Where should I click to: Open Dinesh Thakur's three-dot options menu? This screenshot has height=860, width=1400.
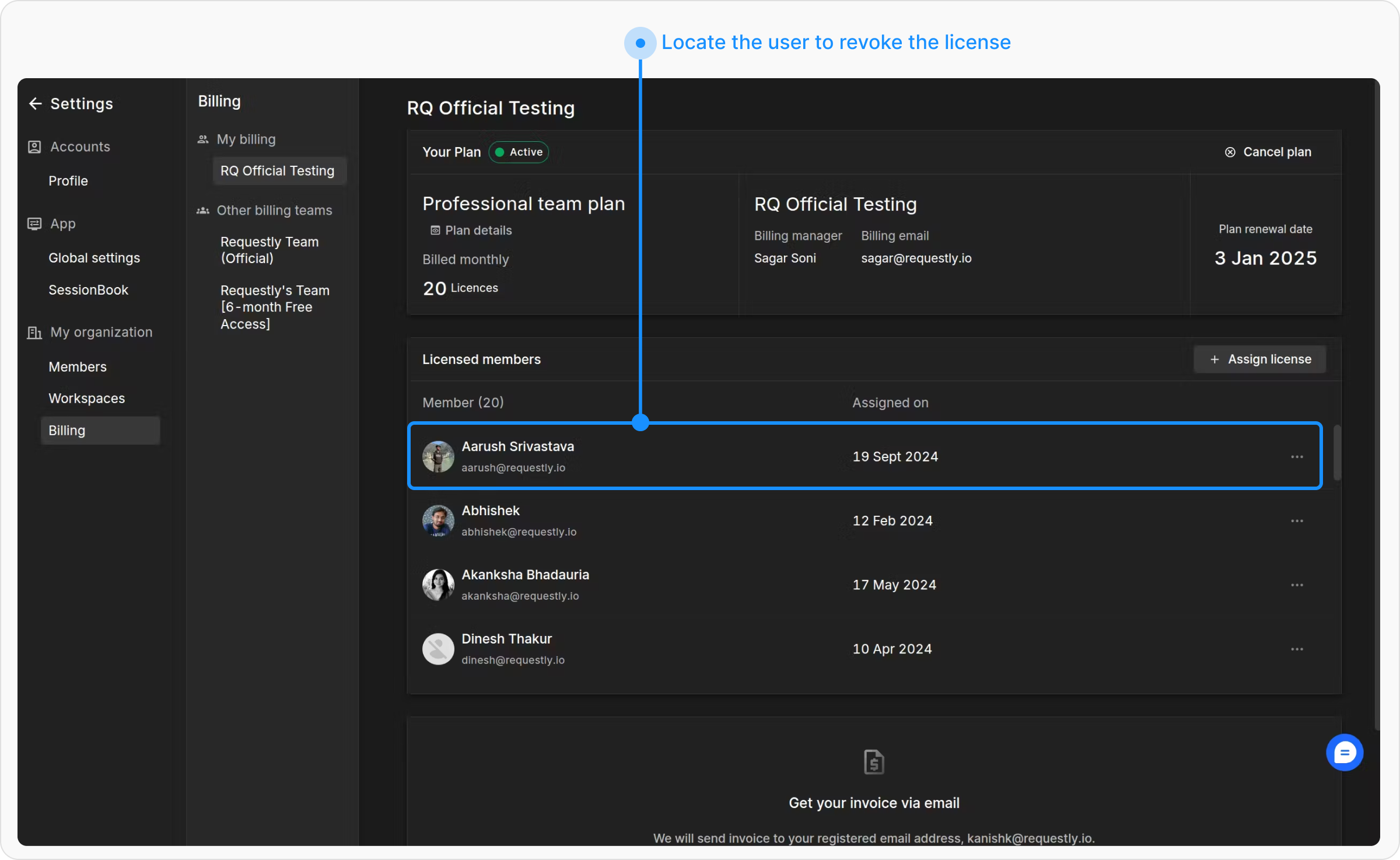pos(1297,649)
